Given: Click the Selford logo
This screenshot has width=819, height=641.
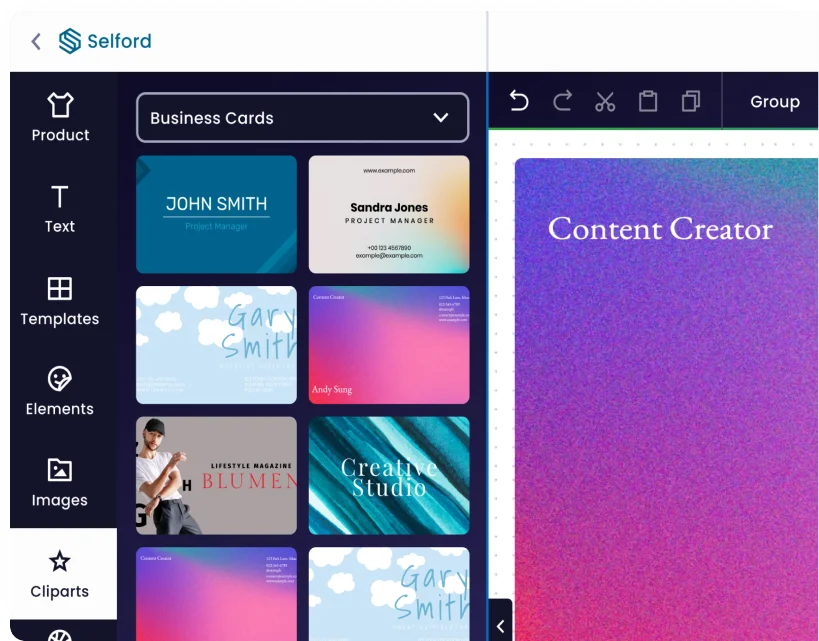Looking at the screenshot, I should [105, 41].
